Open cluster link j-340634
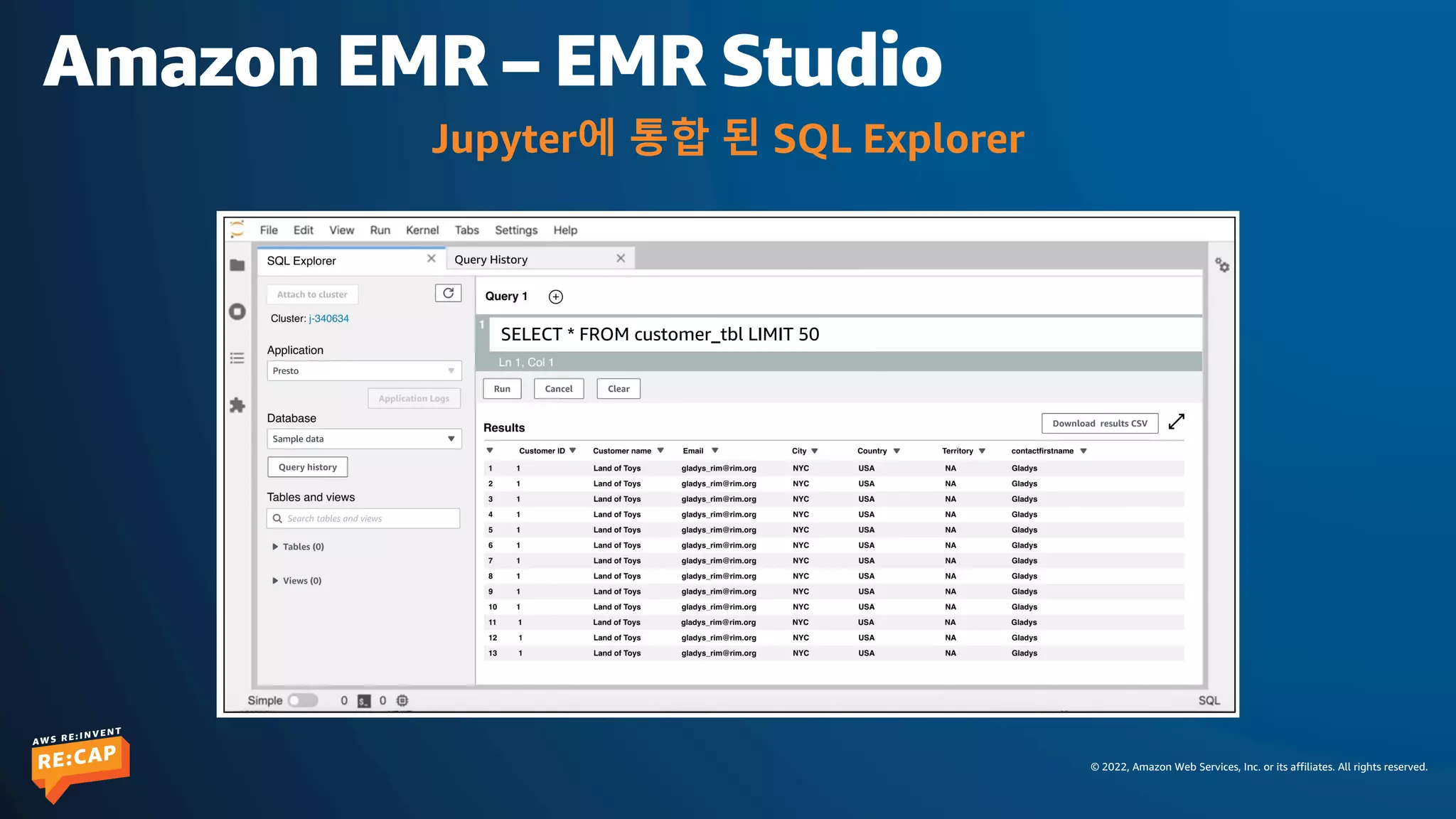The height and width of the screenshot is (819, 1456). point(329,318)
